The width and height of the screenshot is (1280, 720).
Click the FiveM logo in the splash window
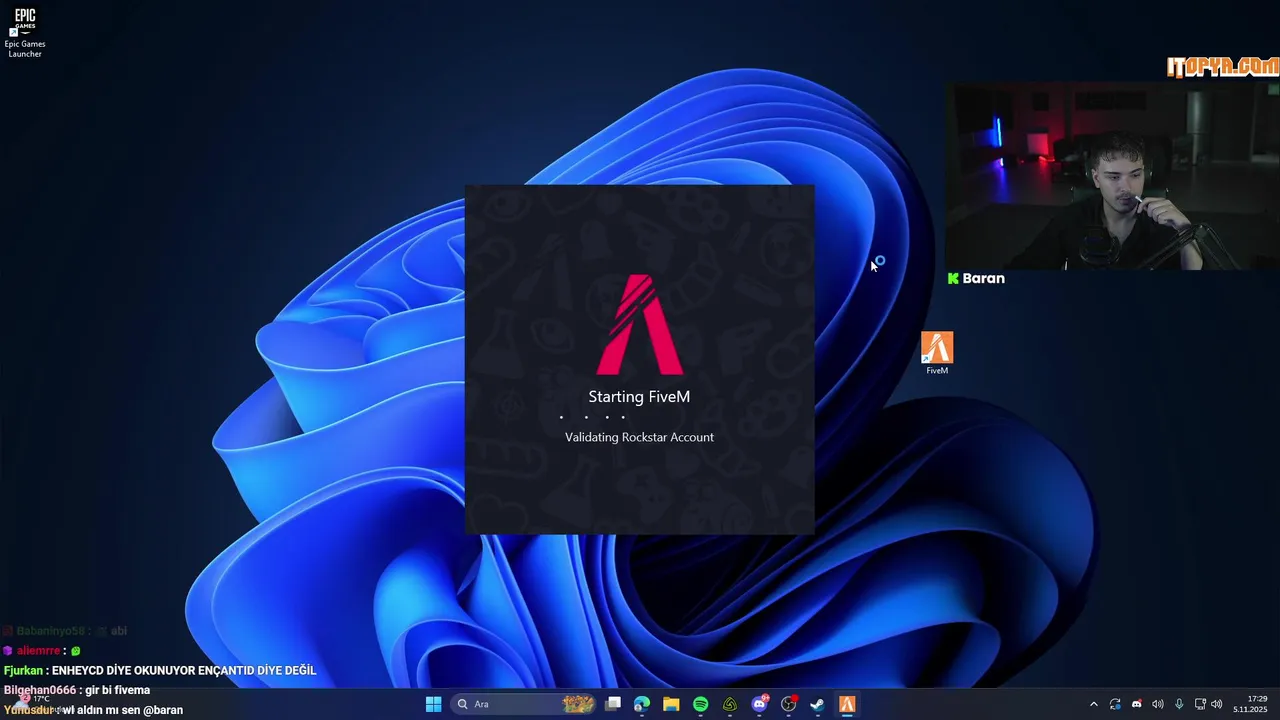pyautogui.click(x=640, y=325)
